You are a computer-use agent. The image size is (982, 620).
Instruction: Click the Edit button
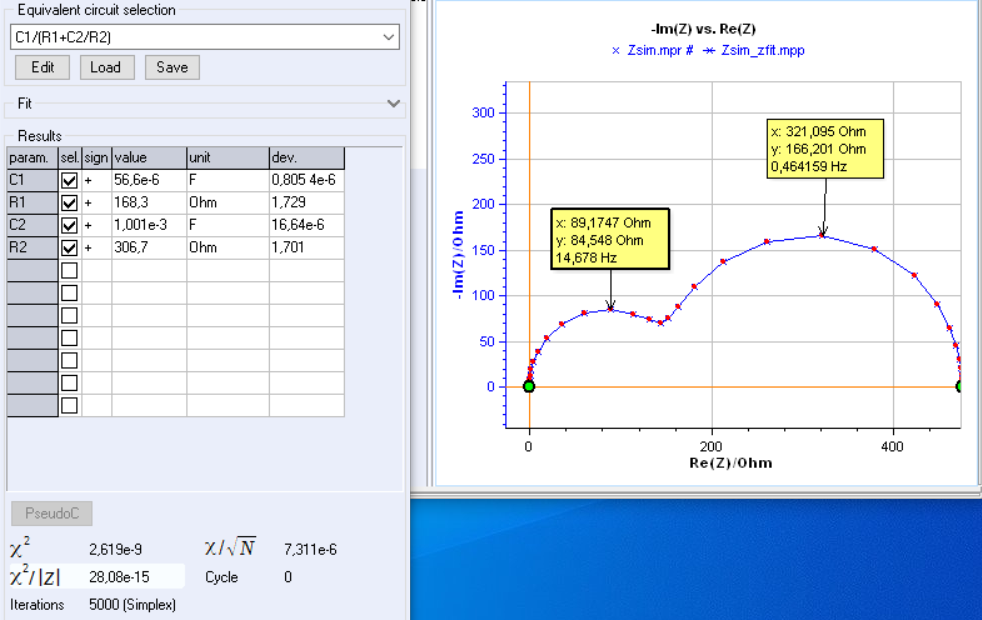(x=43, y=67)
